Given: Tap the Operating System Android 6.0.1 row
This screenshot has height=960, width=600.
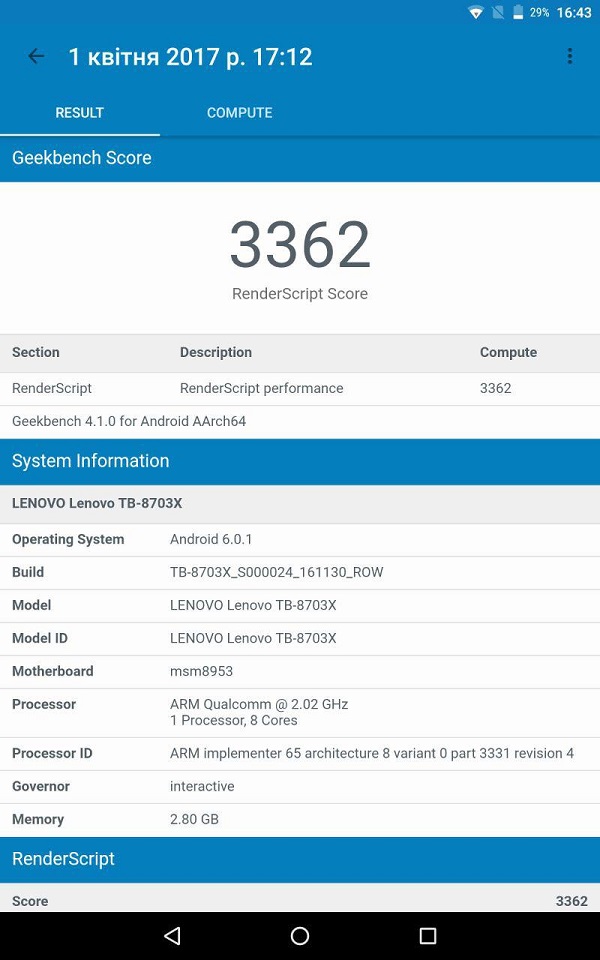Looking at the screenshot, I should click(300, 539).
